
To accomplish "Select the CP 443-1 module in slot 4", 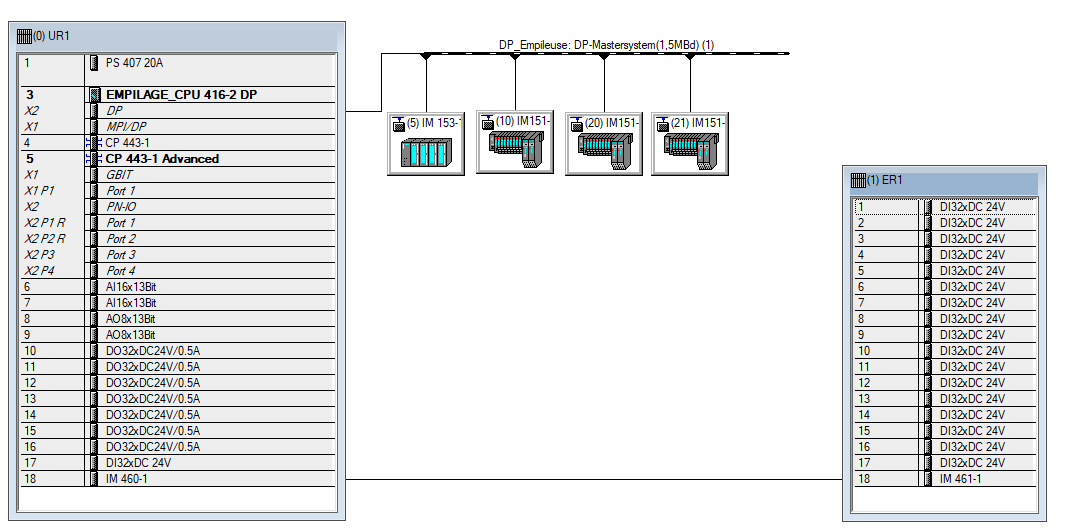I will [127, 143].
